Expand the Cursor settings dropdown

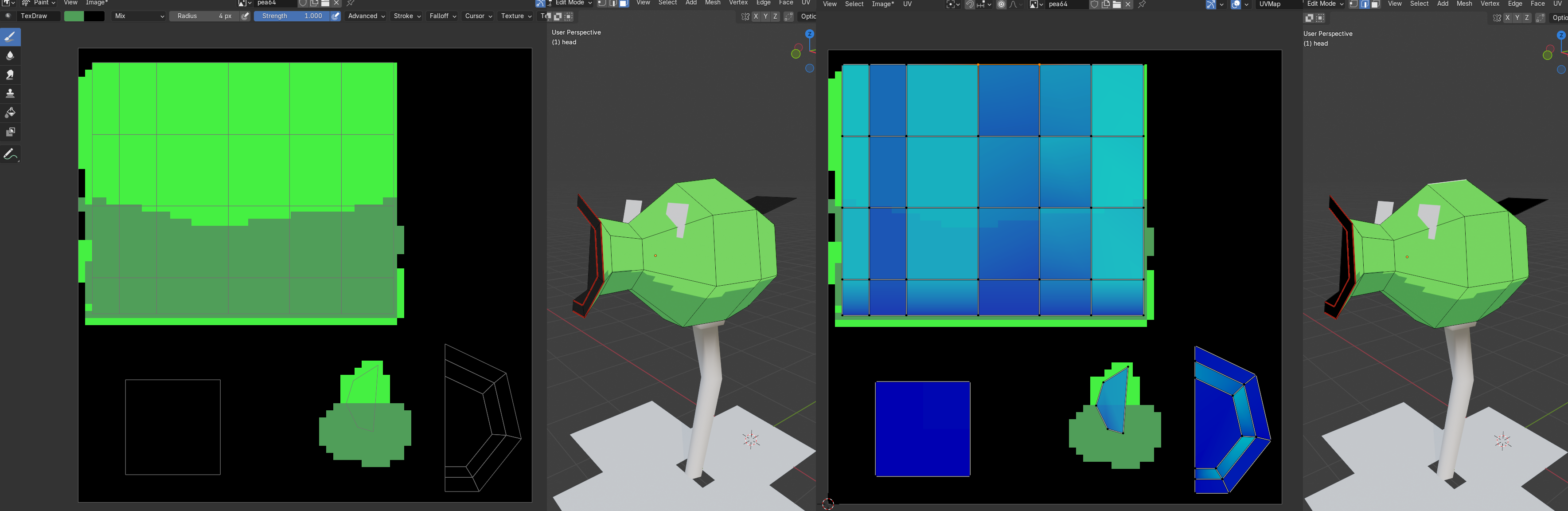pos(479,16)
